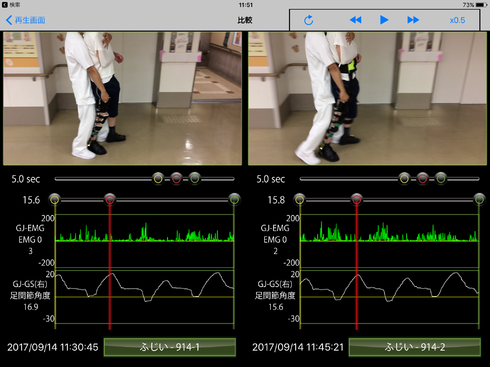Open the ふじい - 914-1 recording button
This screenshot has width=490, height=367.
click(x=170, y=347)
